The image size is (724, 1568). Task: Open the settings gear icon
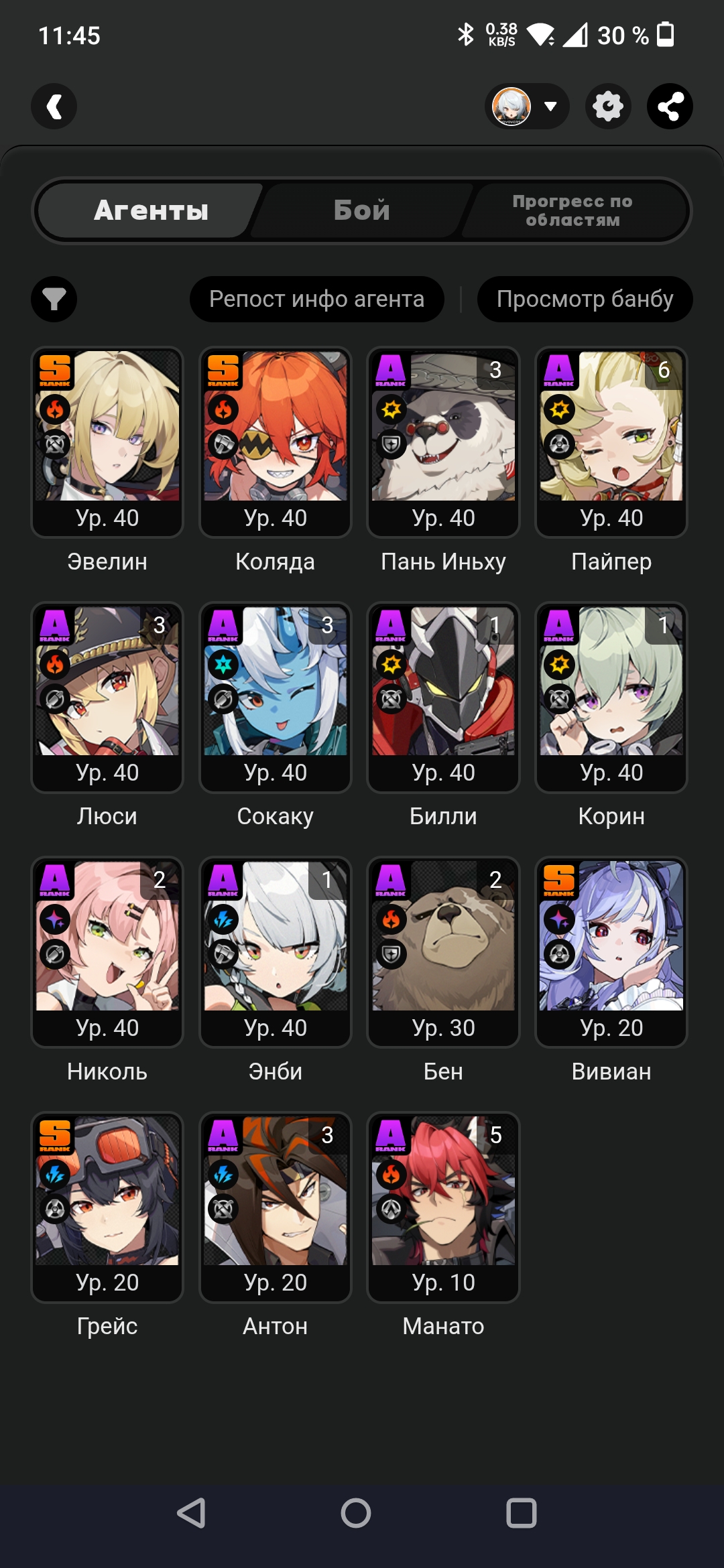608,106
